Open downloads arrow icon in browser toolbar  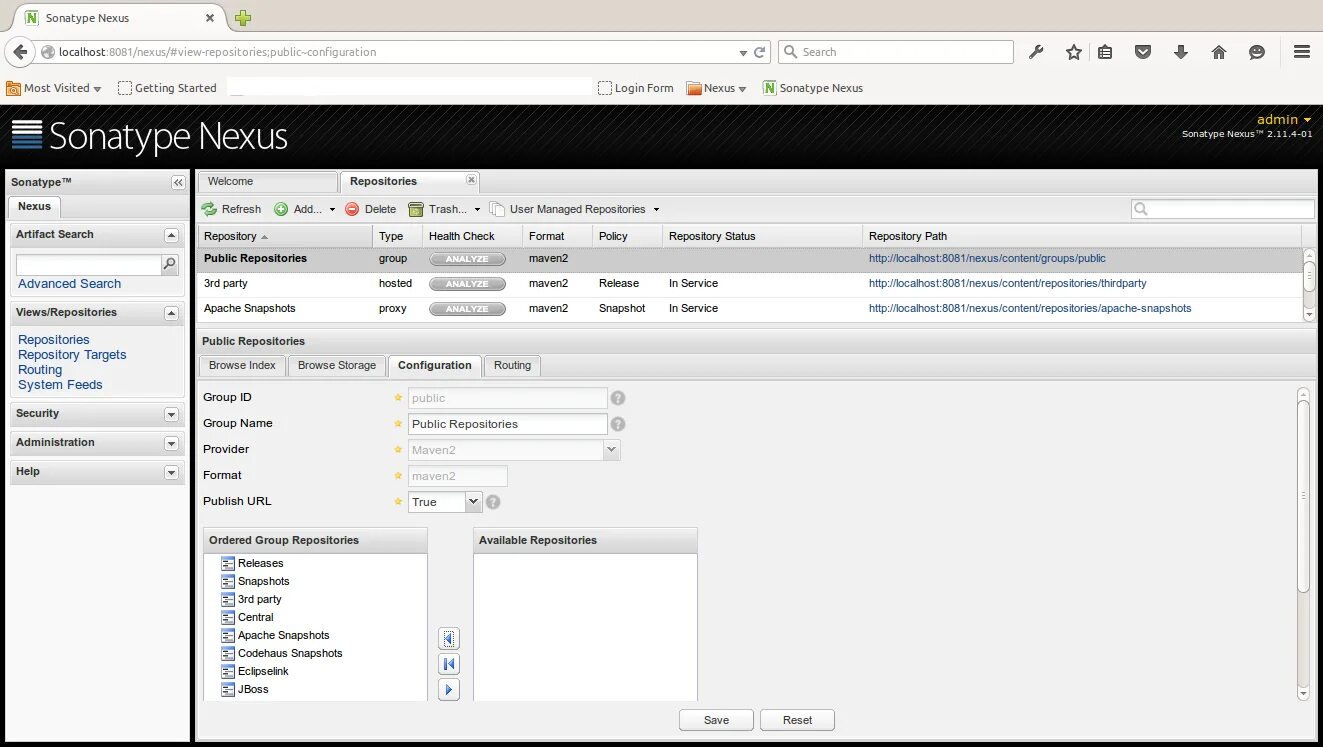click(1181, 52)
